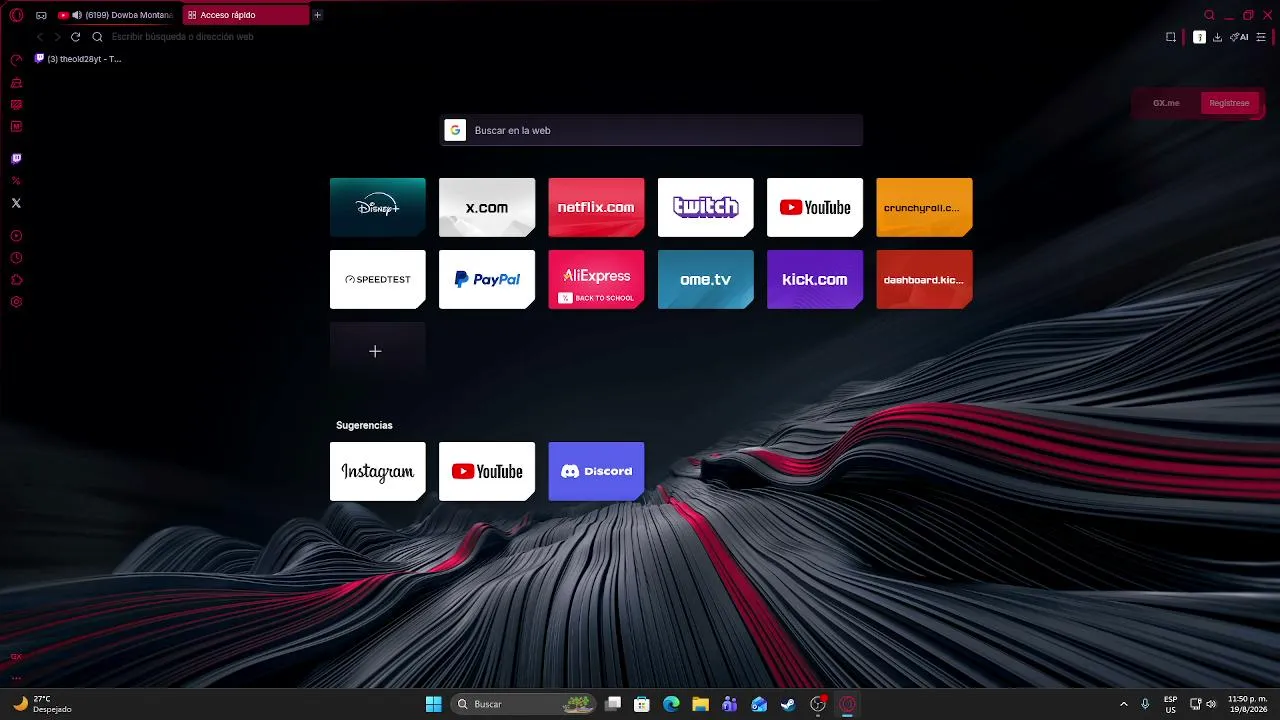
Task: Open the X (Twitter) sidebar panel
Action: 16,203
